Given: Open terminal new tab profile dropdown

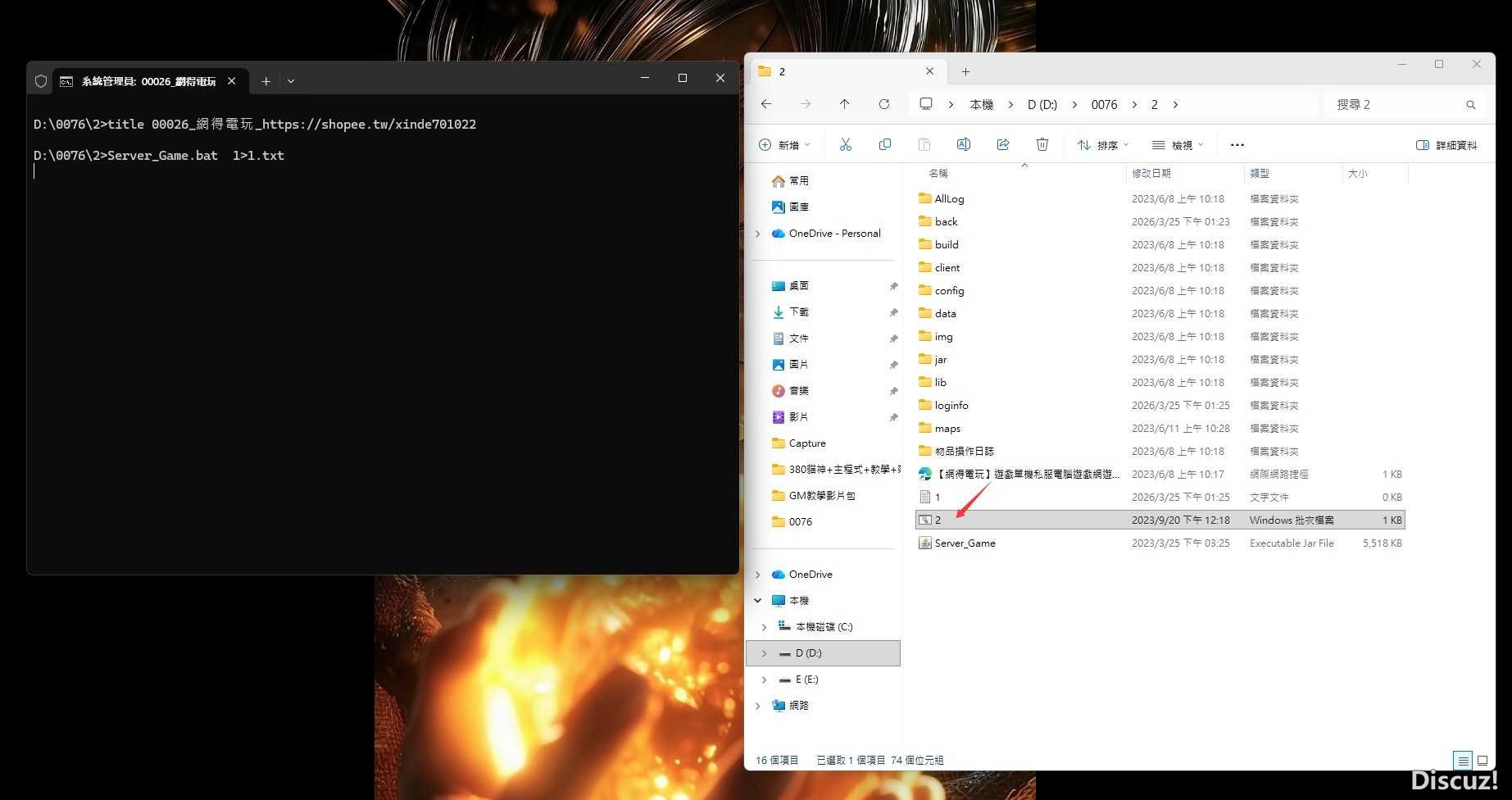Looking at the screenshot, I should [291, 81].
